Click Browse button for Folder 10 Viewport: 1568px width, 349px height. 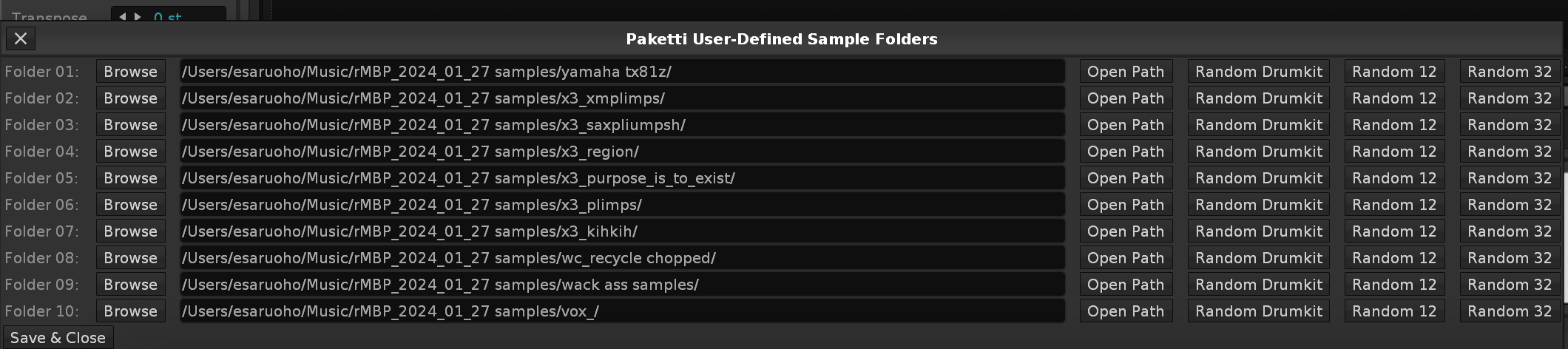point(130,311)
